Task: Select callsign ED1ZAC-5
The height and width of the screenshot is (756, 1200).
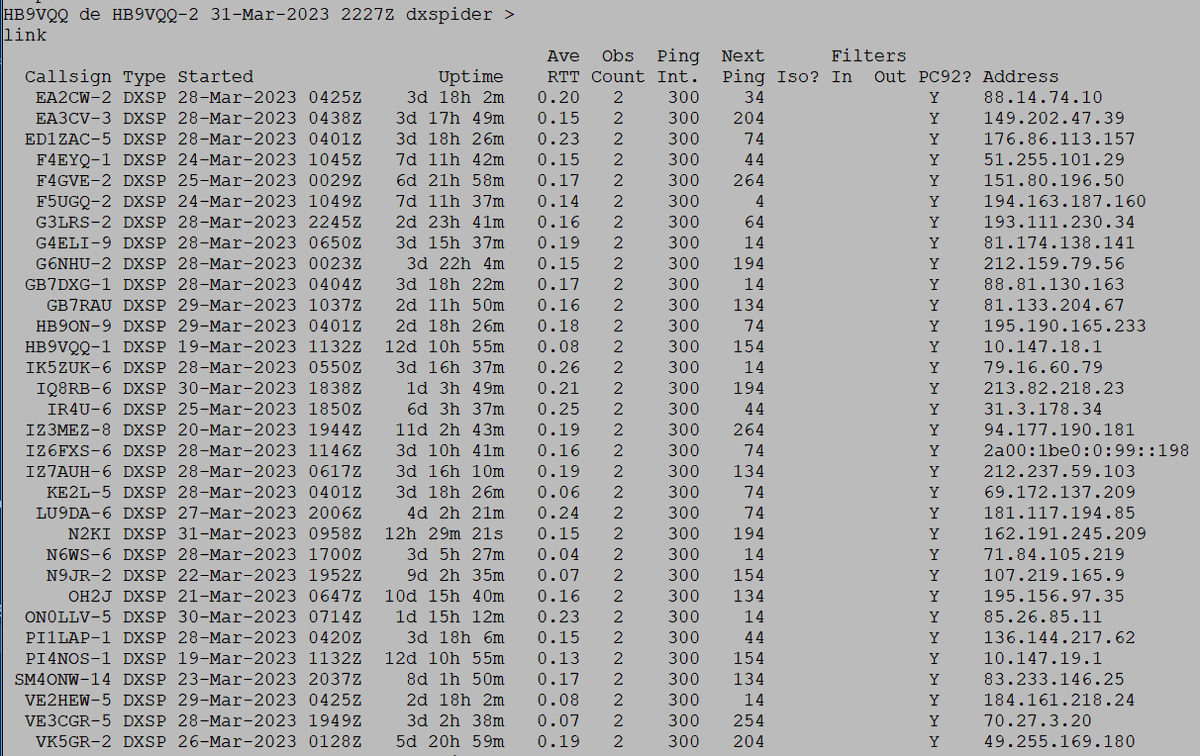Action: [x=69, y=139]
